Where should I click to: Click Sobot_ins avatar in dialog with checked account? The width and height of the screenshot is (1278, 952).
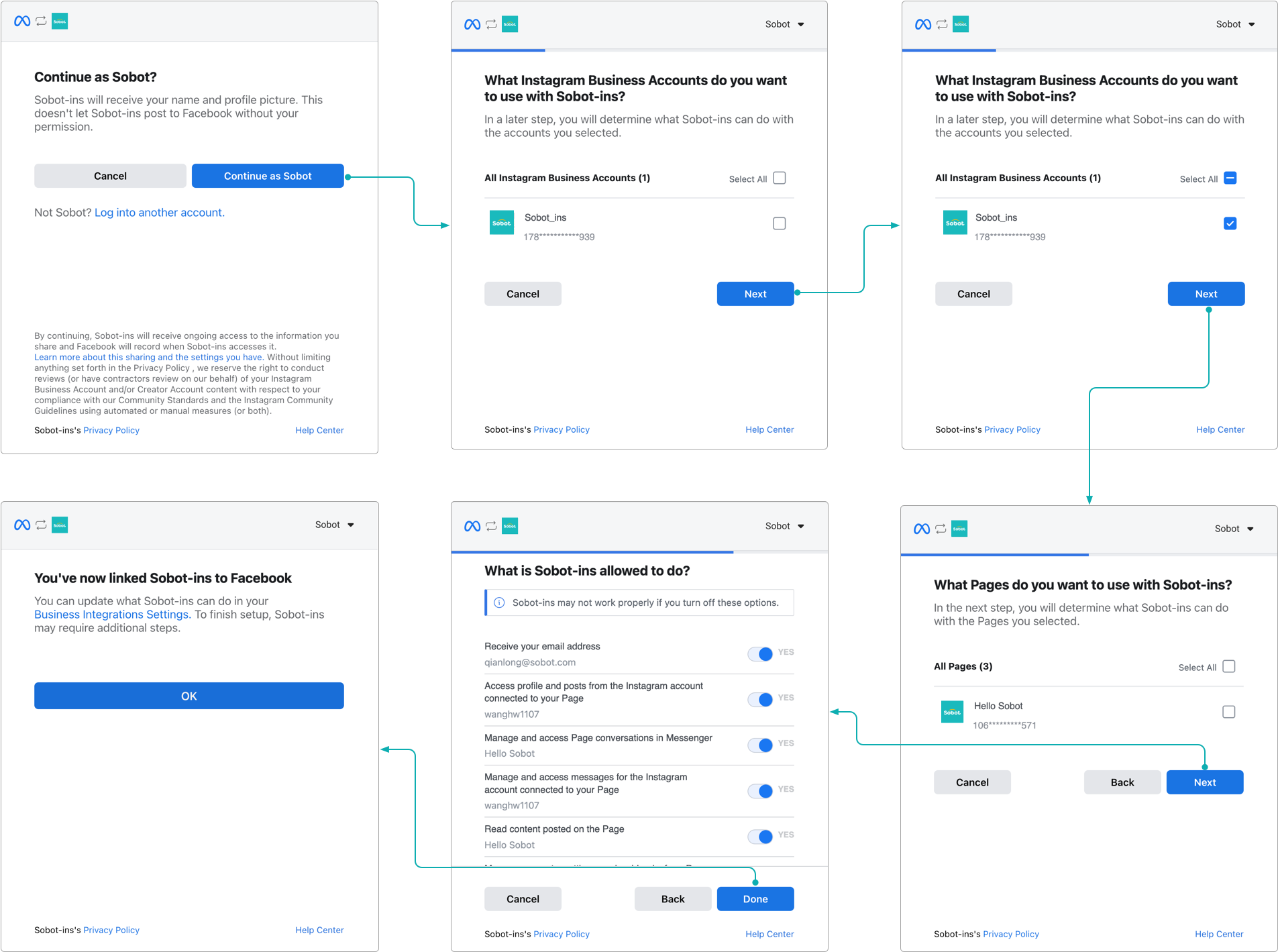[x=955, y=223]
